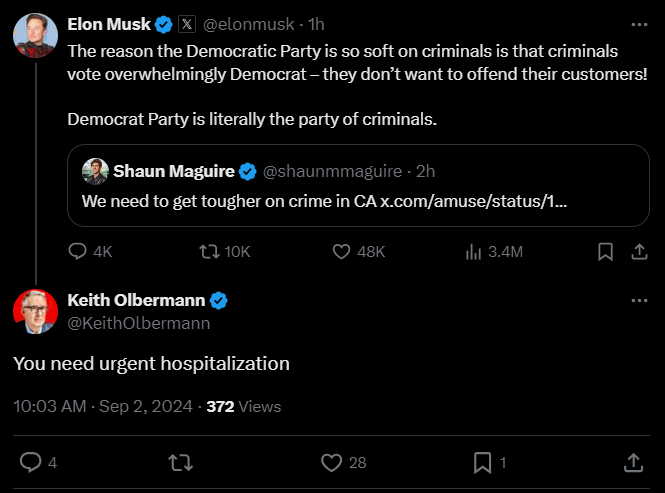Image resolution: width=665 pixels, height=493 pixels.
Task: Reply to Elon Musk's post
Action: (x=79, y=251)
